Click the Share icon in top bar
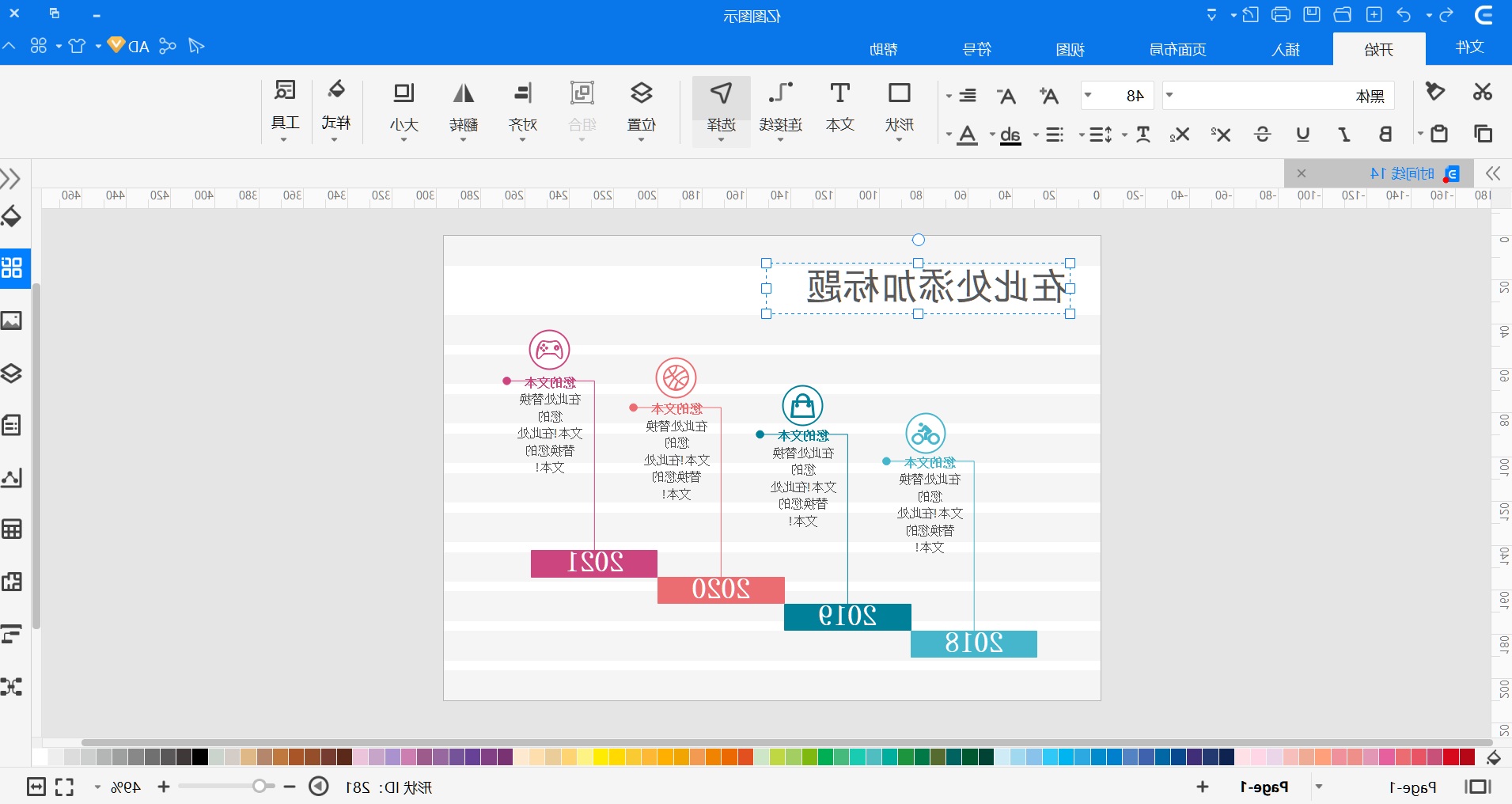Screen dimensions: 1512x804 tap(167, 46)
